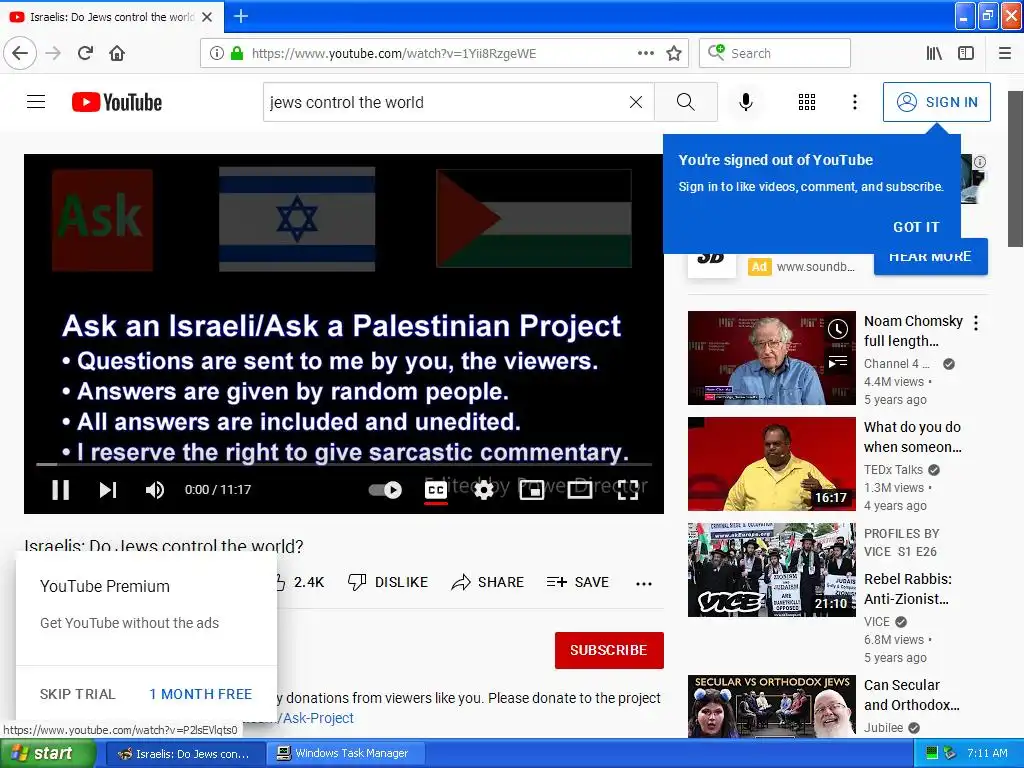1024x768 pixels.
Task: Dismiss the signed-out notice with GOT IT
Action: 916,227
